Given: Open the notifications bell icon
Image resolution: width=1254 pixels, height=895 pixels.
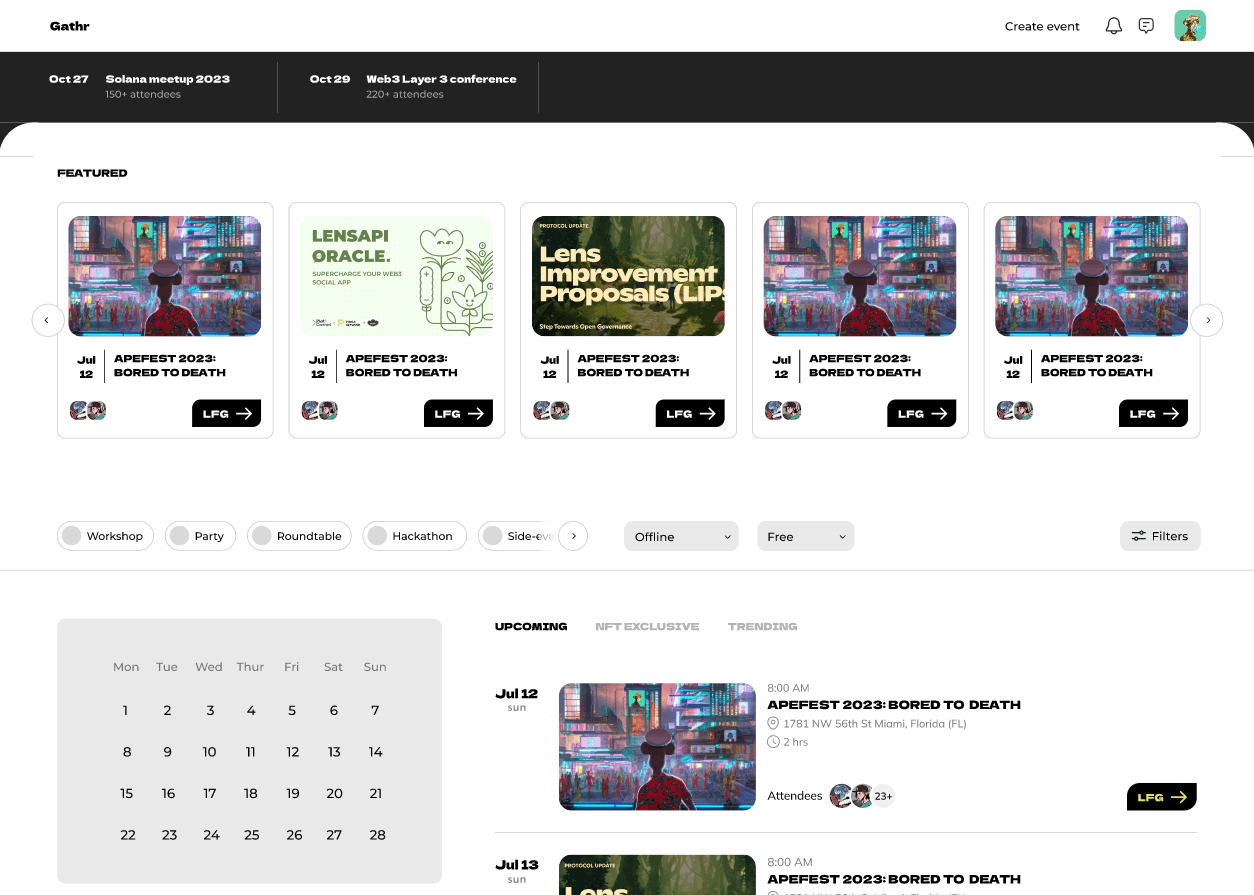Looking at the screenshot, I should point(1113,26).
